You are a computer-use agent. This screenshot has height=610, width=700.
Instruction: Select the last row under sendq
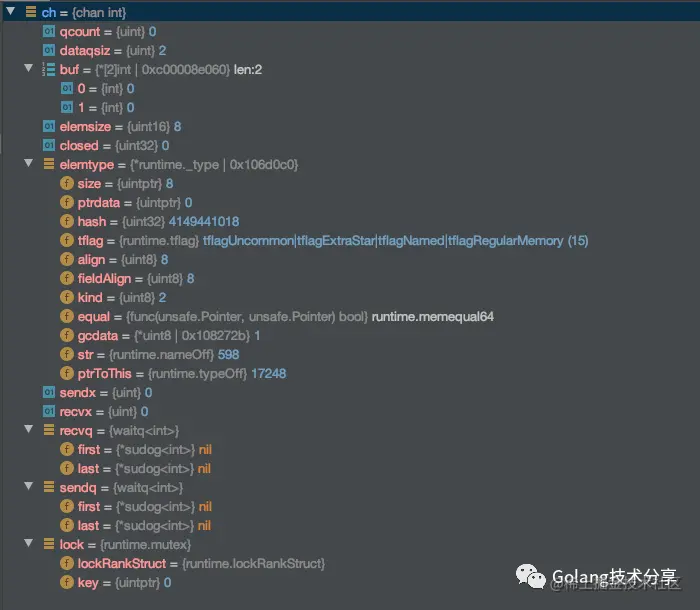350,525
